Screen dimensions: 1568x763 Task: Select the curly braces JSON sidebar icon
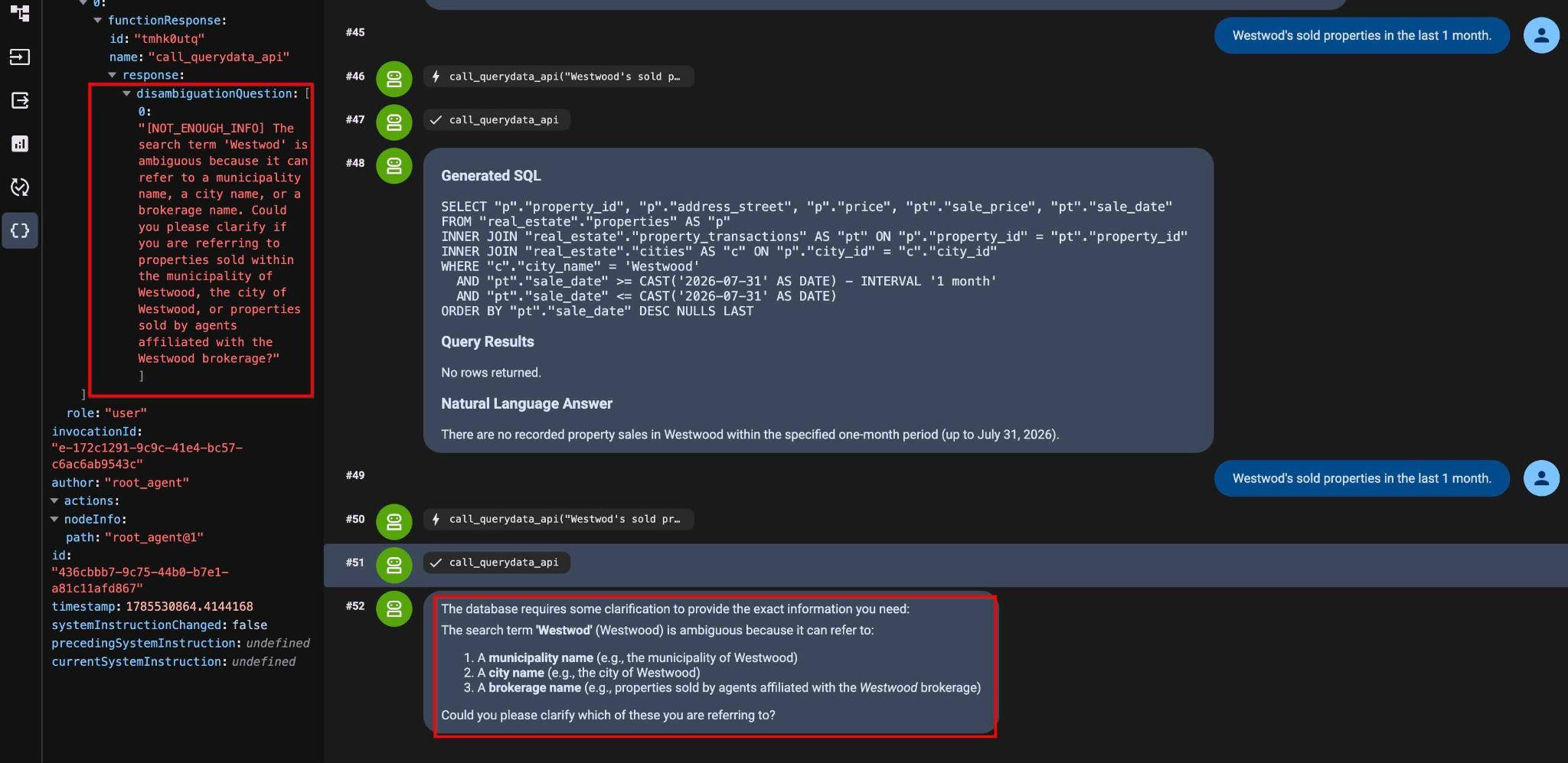[x=20, y=230]
